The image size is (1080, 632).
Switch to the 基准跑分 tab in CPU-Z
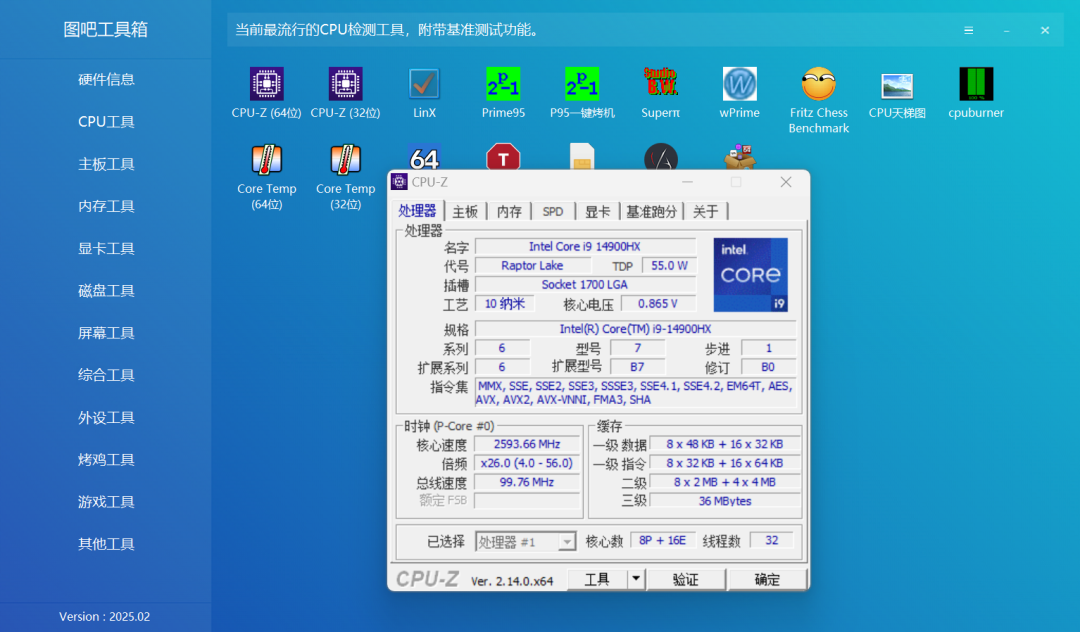click(x=651, y=211)
